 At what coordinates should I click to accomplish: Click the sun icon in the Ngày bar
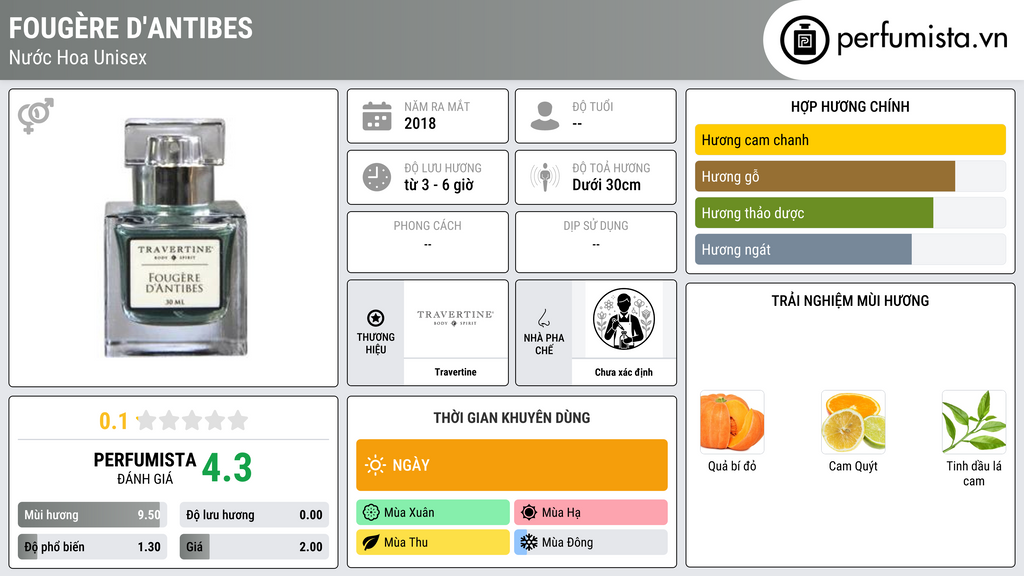pyautogui.click(x=375, y=465)
